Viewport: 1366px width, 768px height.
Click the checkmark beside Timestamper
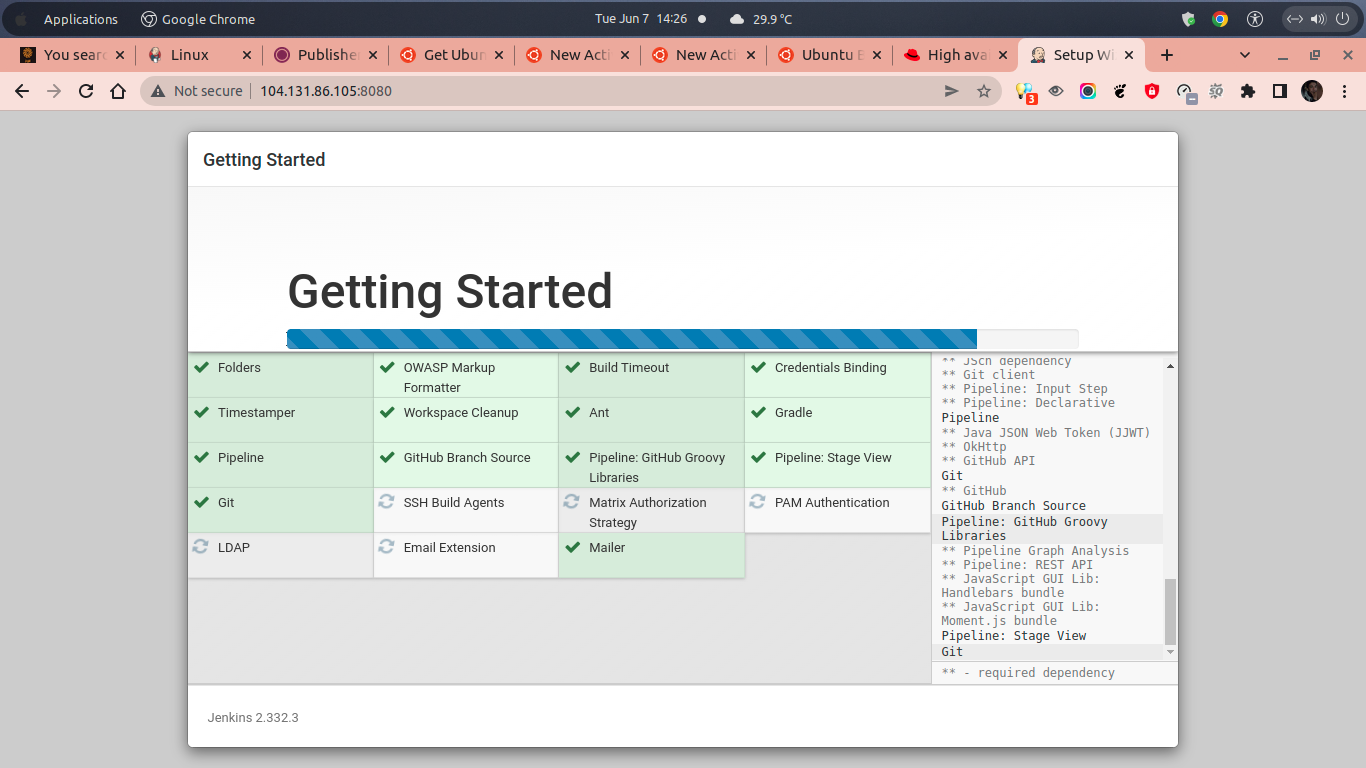pyautogui.click(x=201, y=413)
